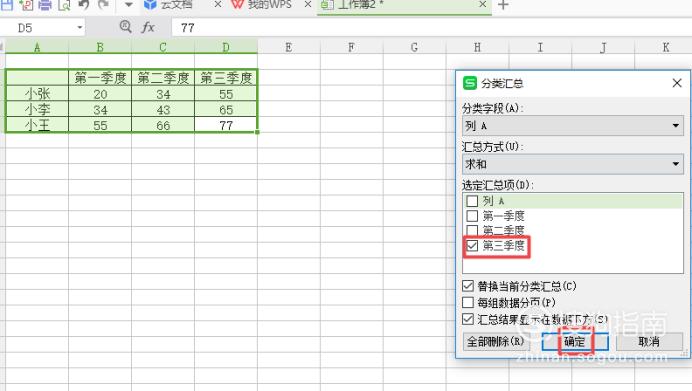The height and width of the screenshot is (391, 692).
Task: Select the 小李 cell
Action: click(37, 109)
